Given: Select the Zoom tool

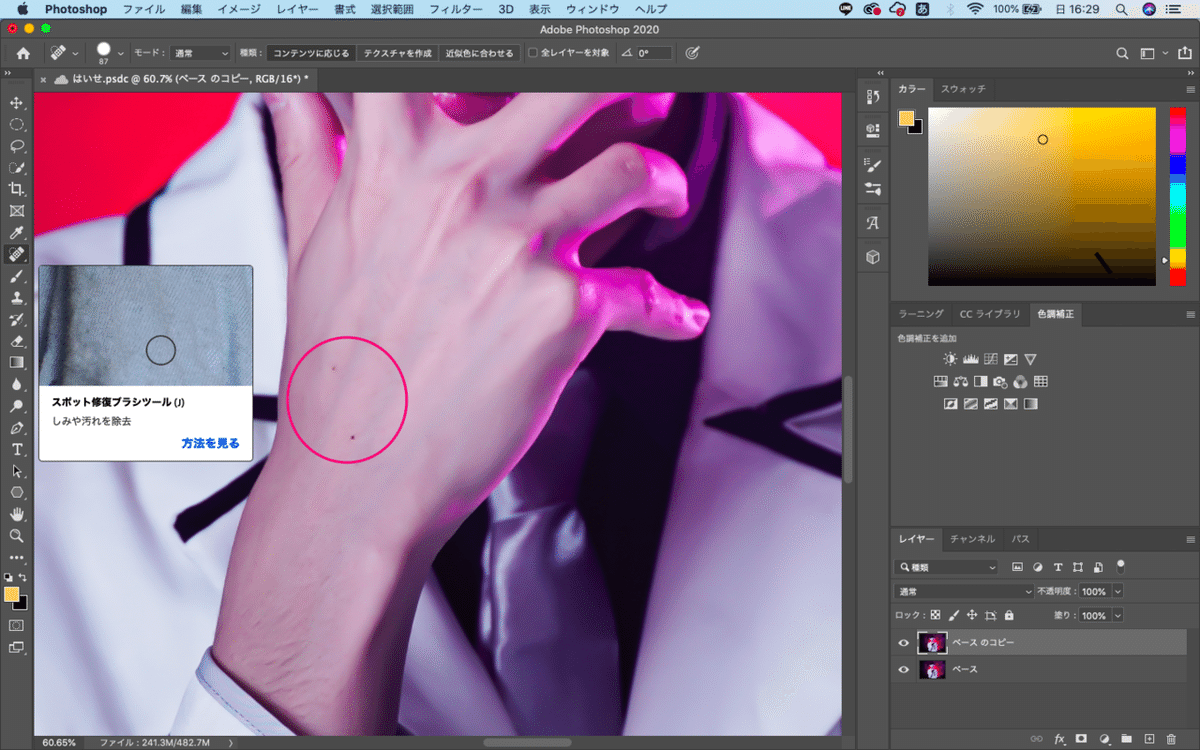Looking at the screenshot, I should click(16, 535).
